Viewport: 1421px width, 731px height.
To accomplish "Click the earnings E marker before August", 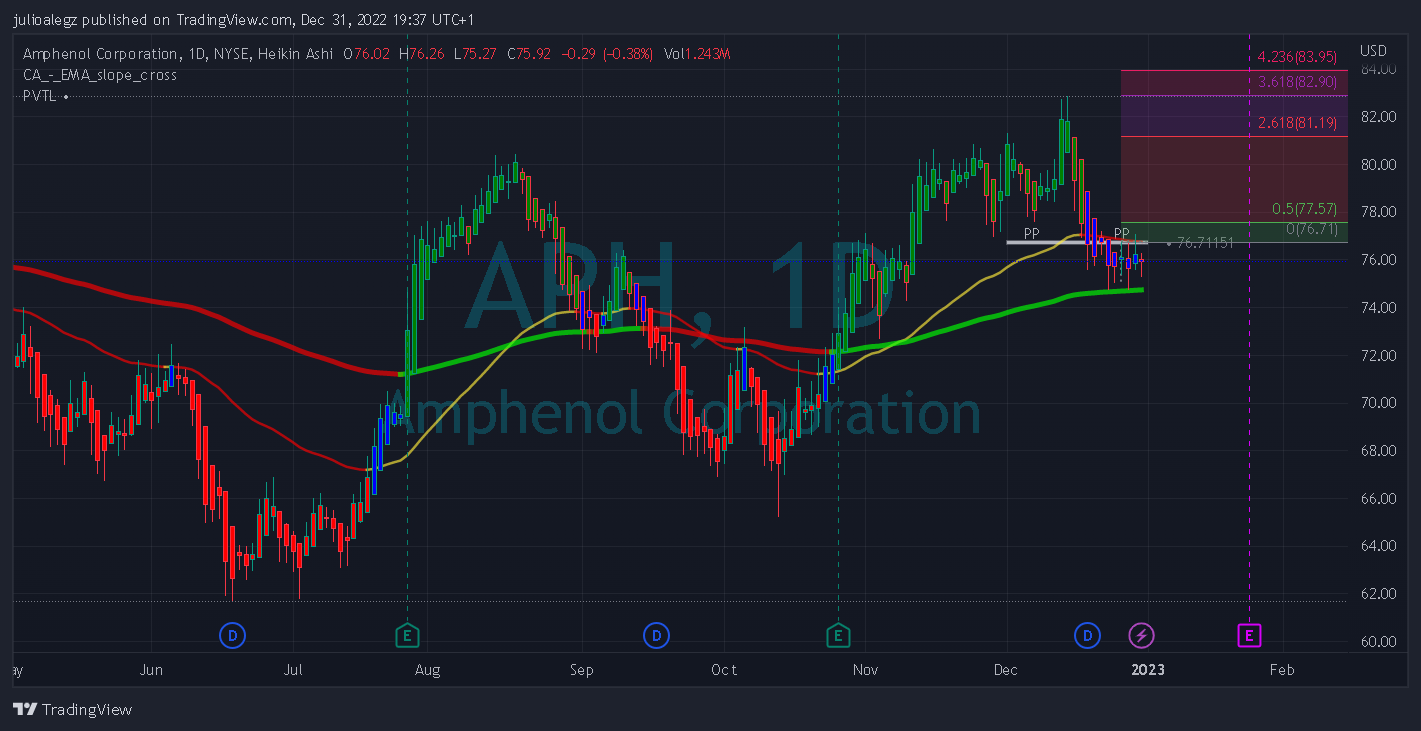I will point(407,635).
